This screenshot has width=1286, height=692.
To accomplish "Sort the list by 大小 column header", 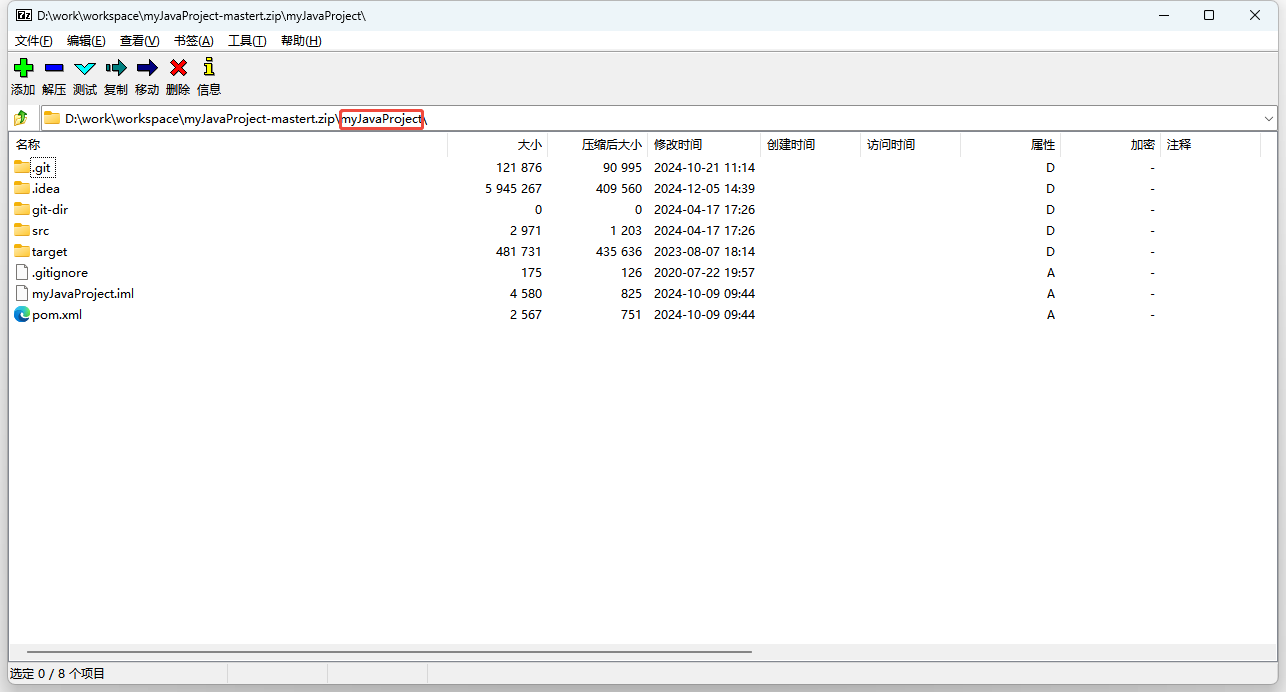I will (x=529, y=145).
